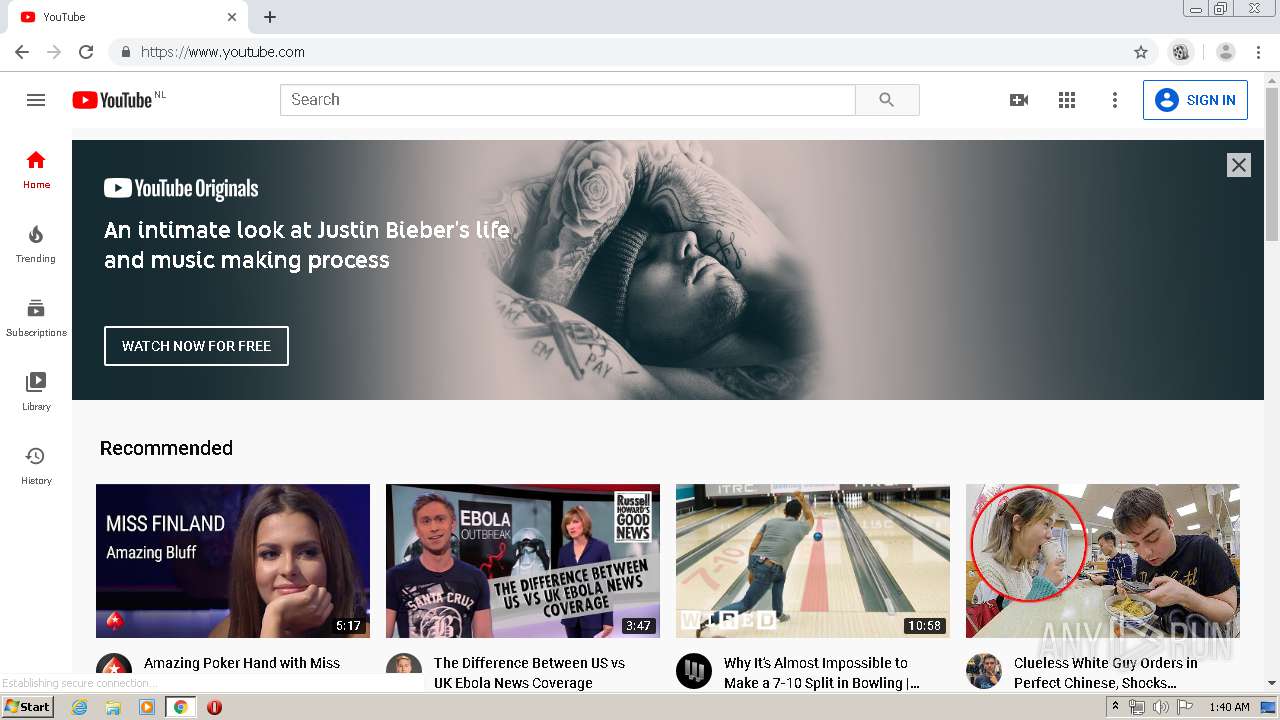The width and height of the screenshot is (1280, 720).
Task: Go to Home in sidebar
Action: pyautogui.click(x=36, y=169)
